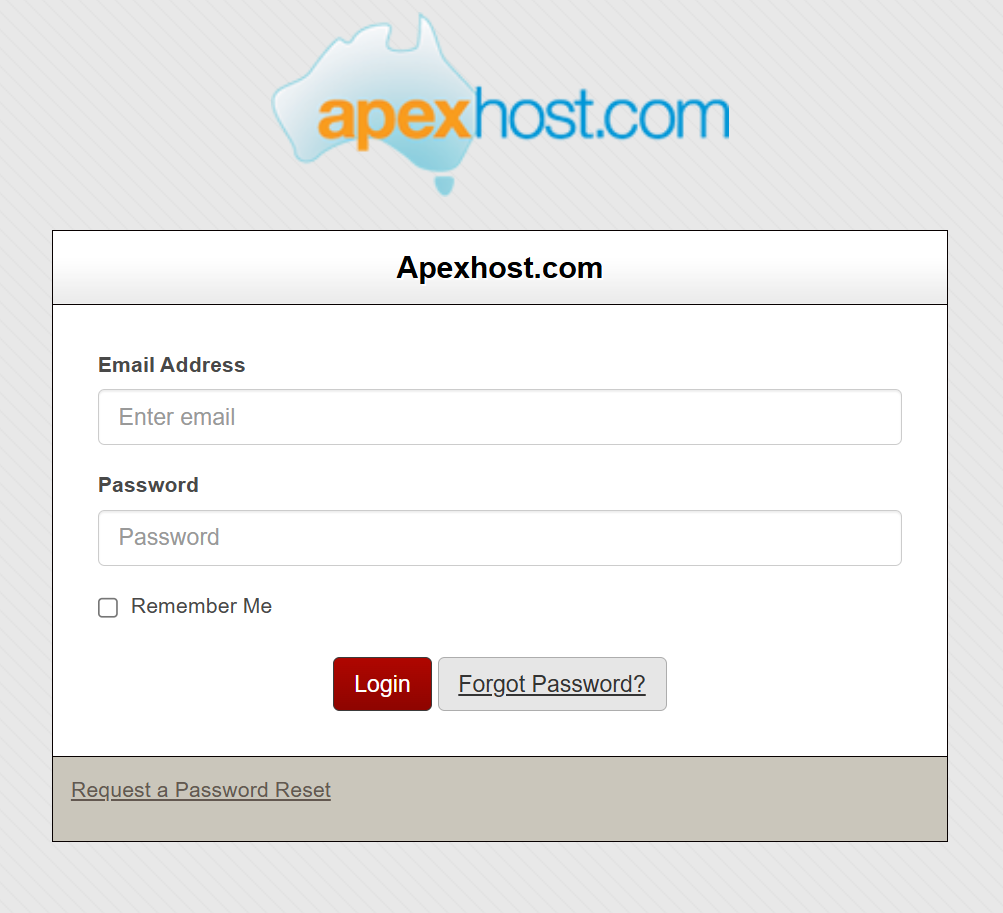The image size is (1003, 913).
Task: Open the Forgot Password? button
Action: [x=552, y=684]
